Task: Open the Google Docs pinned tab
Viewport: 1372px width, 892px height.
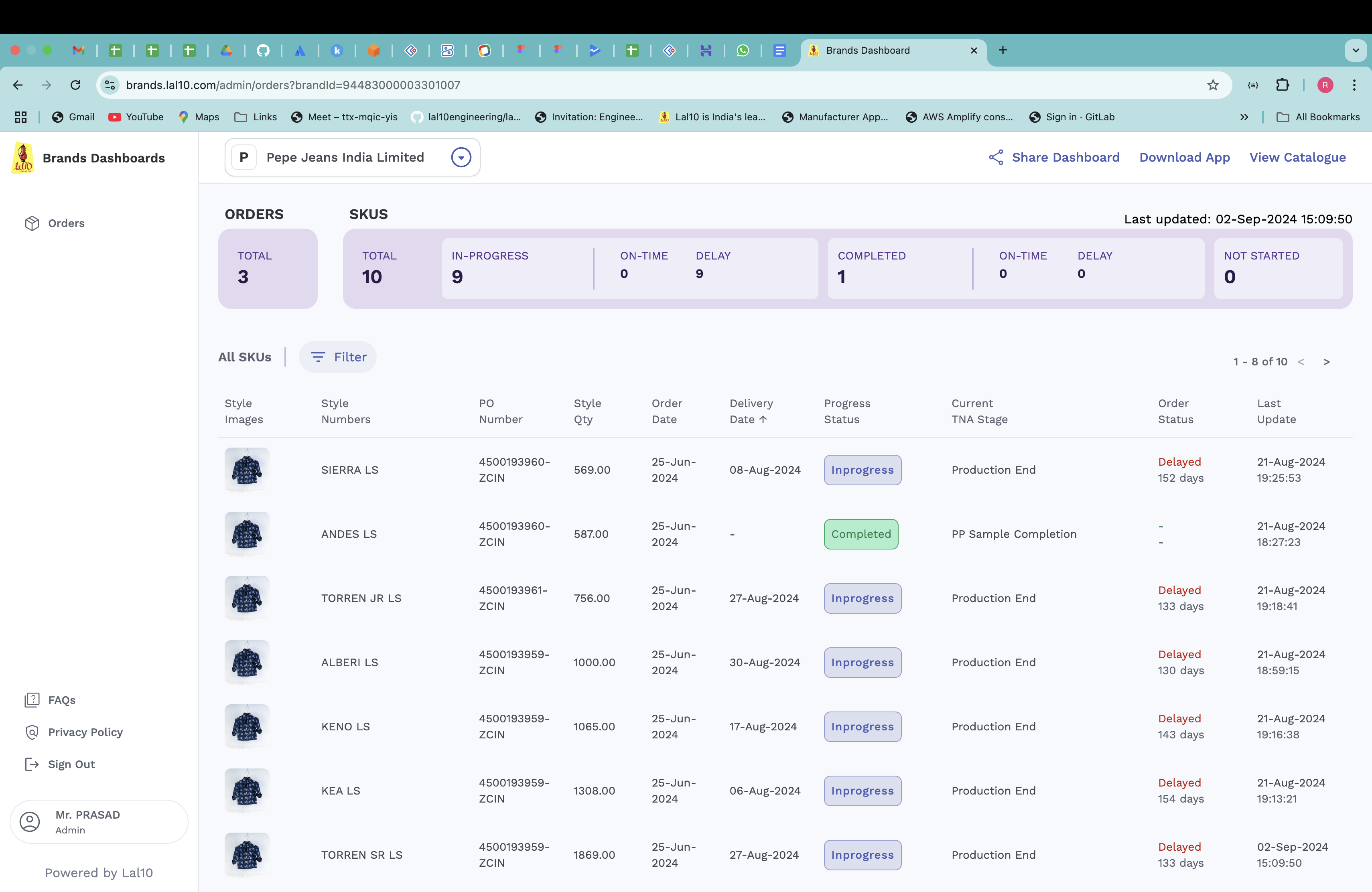Action: (x=779, y=51)
